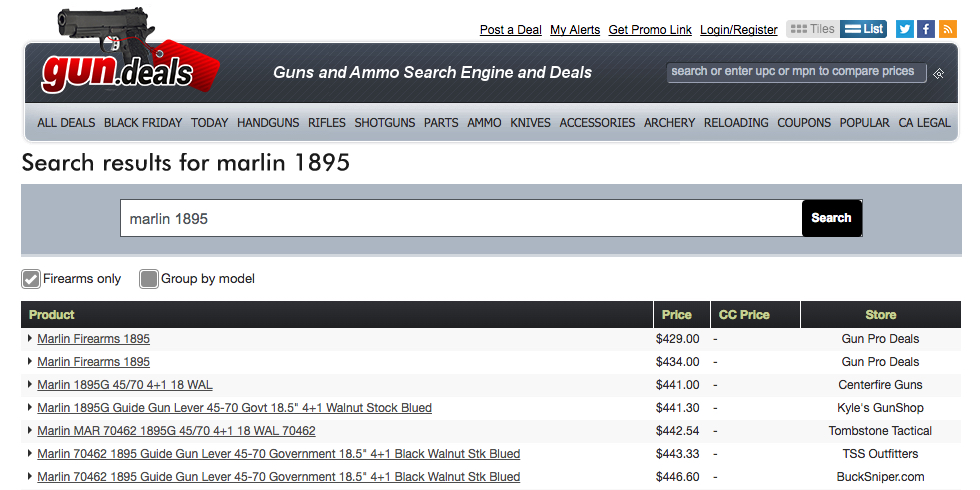Open Marlin 1895G 45/70 4+1 18 WAL link
The height and width of the screenshot is (490, 980).
[x=124, y=385]
